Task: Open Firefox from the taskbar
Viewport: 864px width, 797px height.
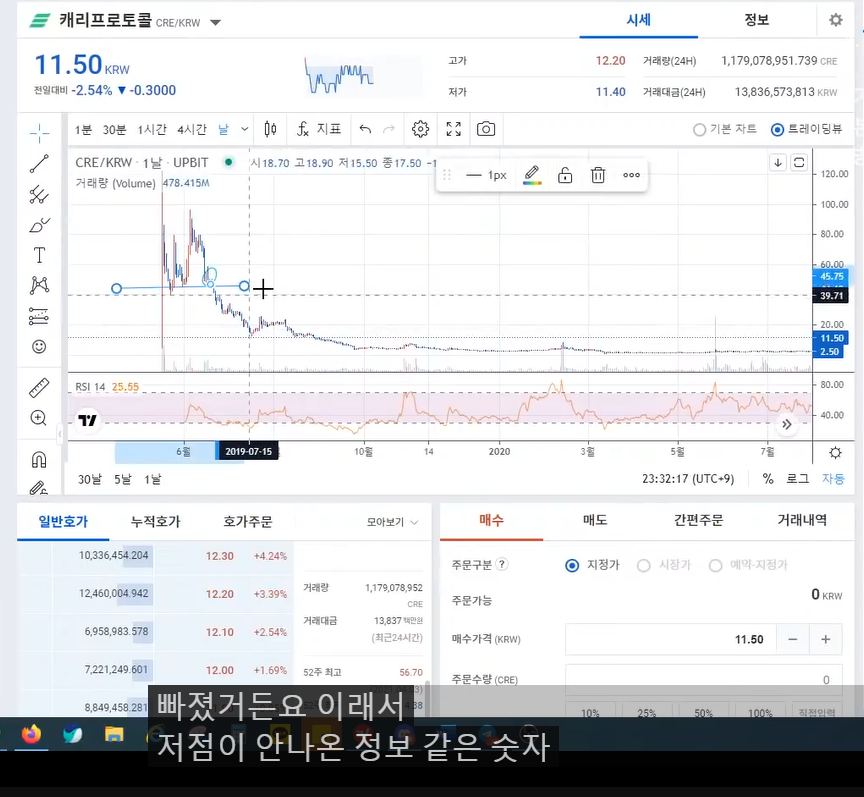Action: click(31, 734)
